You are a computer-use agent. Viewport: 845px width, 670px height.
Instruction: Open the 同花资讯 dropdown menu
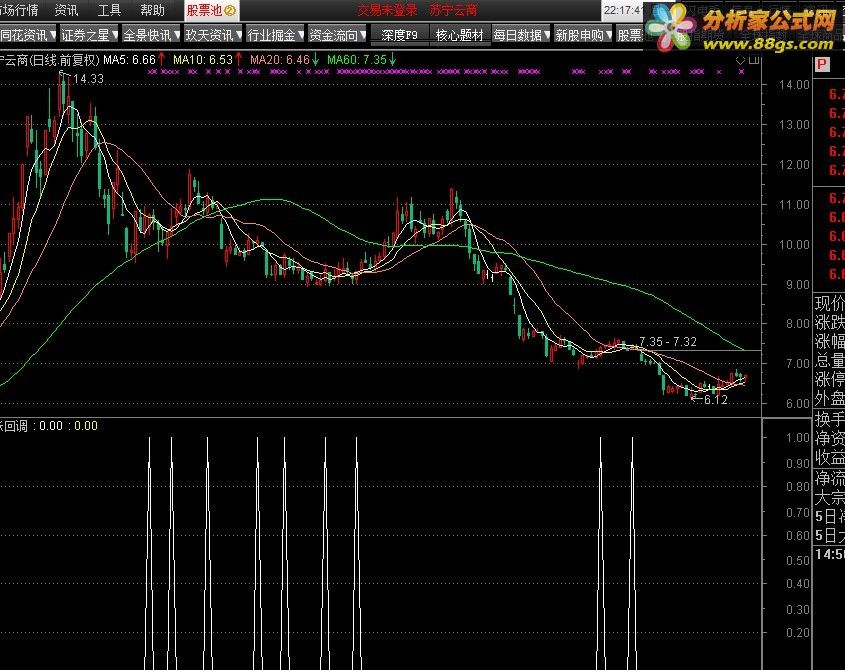(28, 35)
